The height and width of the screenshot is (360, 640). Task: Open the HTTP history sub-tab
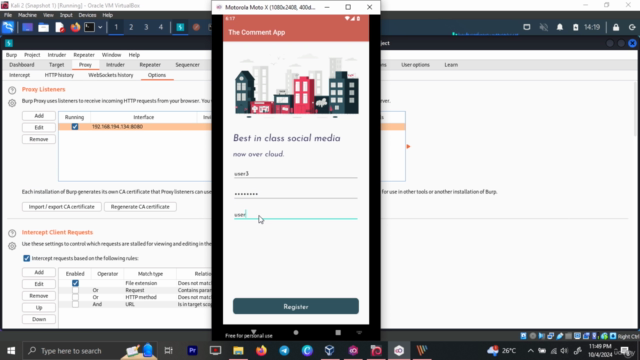pos(59,75)
